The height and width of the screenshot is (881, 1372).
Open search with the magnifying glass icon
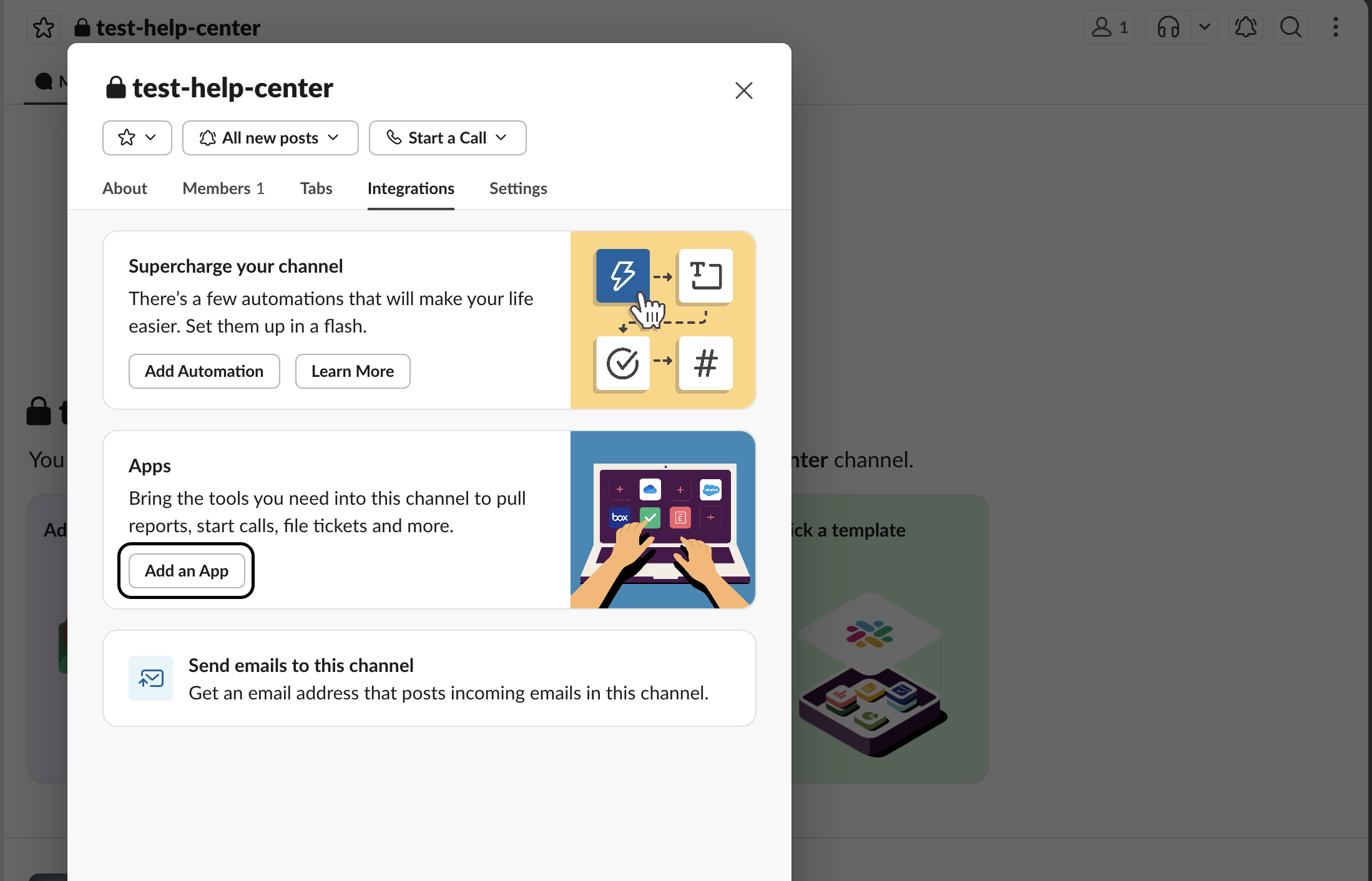pos(1291,27)
